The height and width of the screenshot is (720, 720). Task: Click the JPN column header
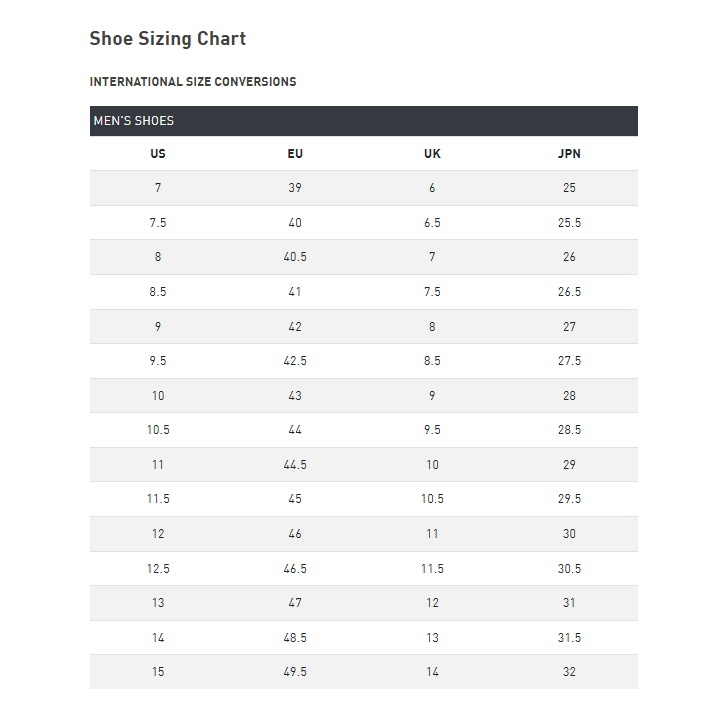tap(569, 153)
